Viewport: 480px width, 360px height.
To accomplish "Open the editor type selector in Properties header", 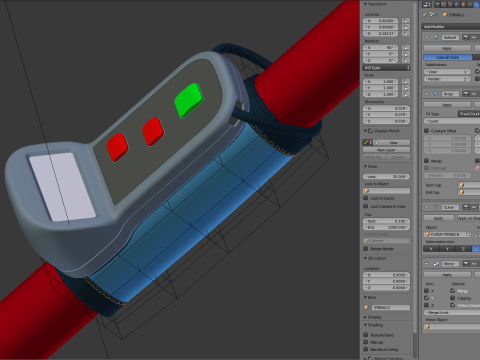I will tap(427, 5).
